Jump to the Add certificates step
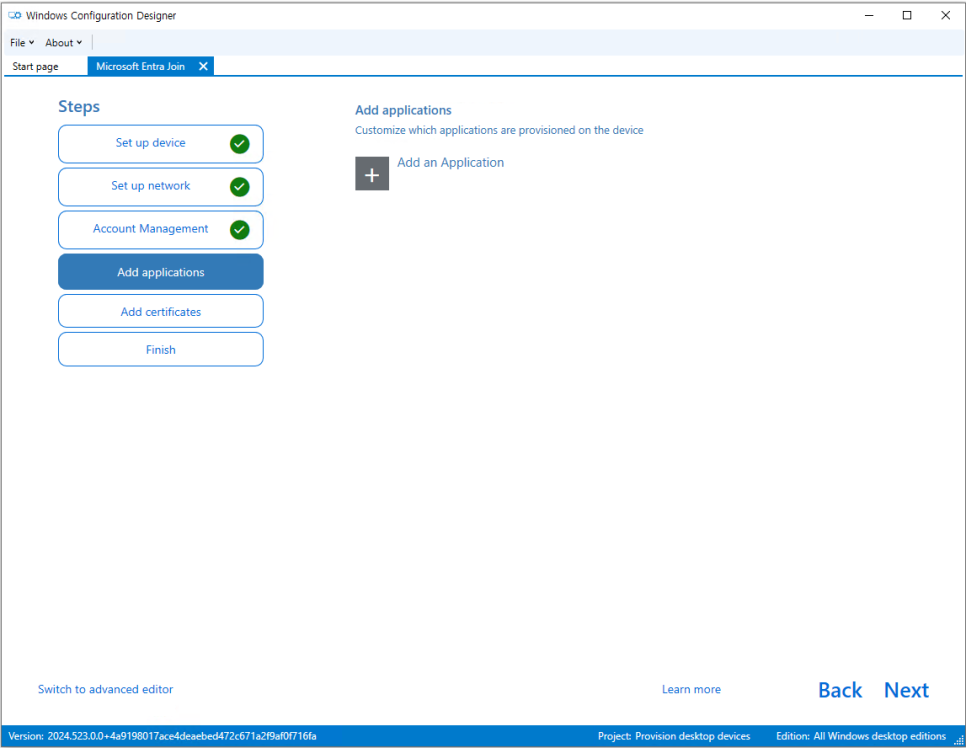The width and height of the screenshot is (966, 748). pos(161,311)
